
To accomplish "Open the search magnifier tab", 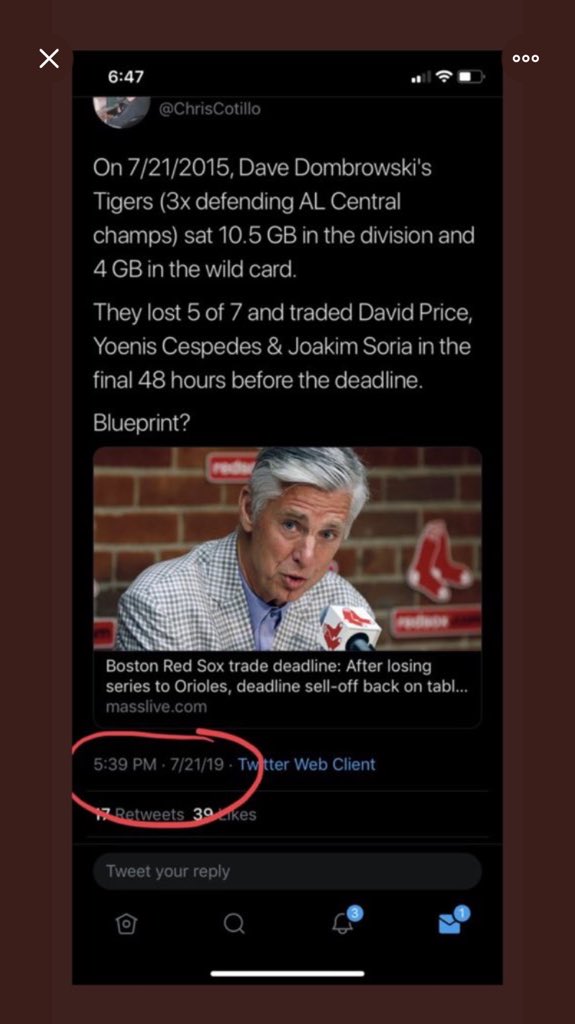I will coord(234,923).
